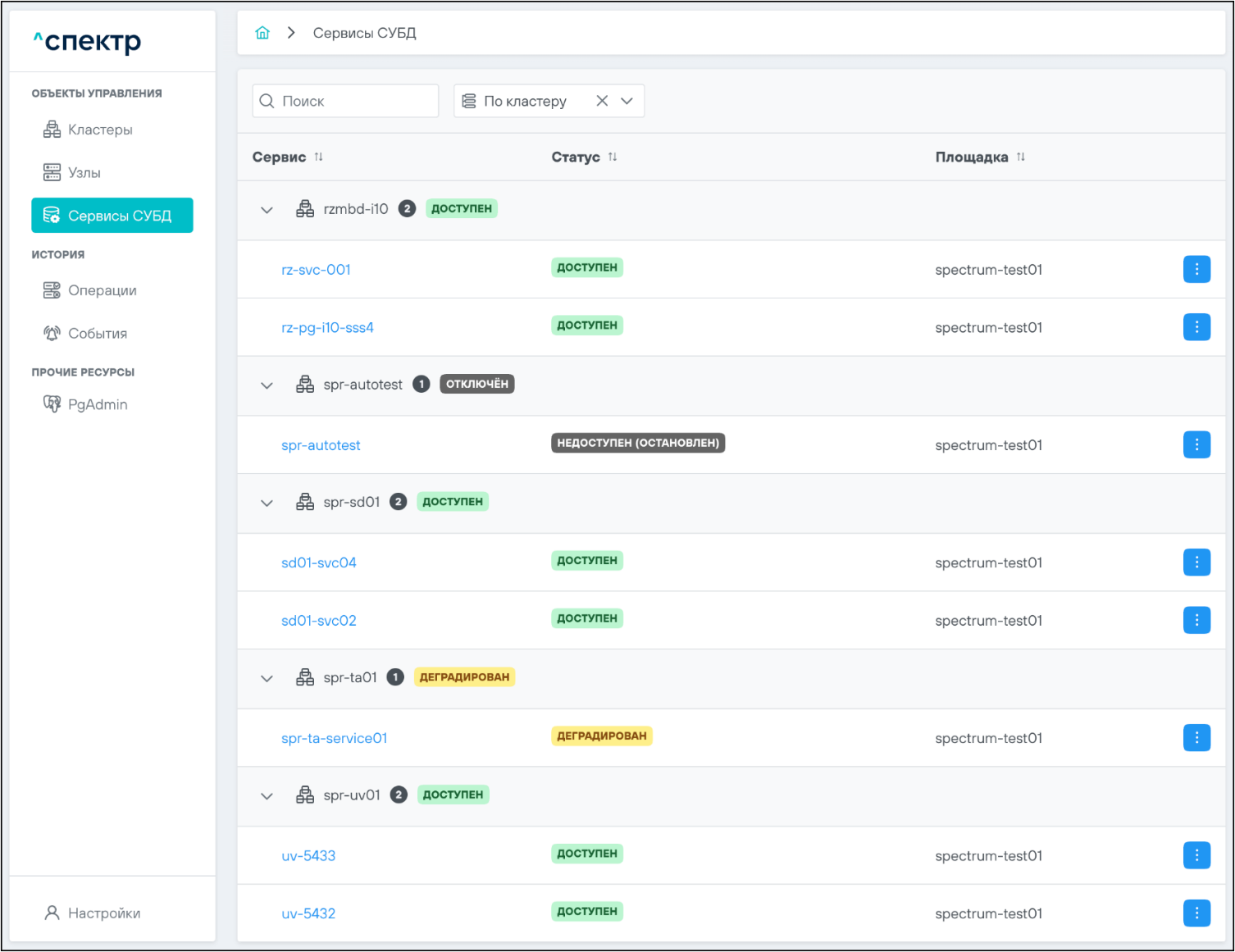The image size is (1235, 952).
Task: Collapse the spr-ta01 cluster group
Action: pyautogui.click(x=267, y=678)
